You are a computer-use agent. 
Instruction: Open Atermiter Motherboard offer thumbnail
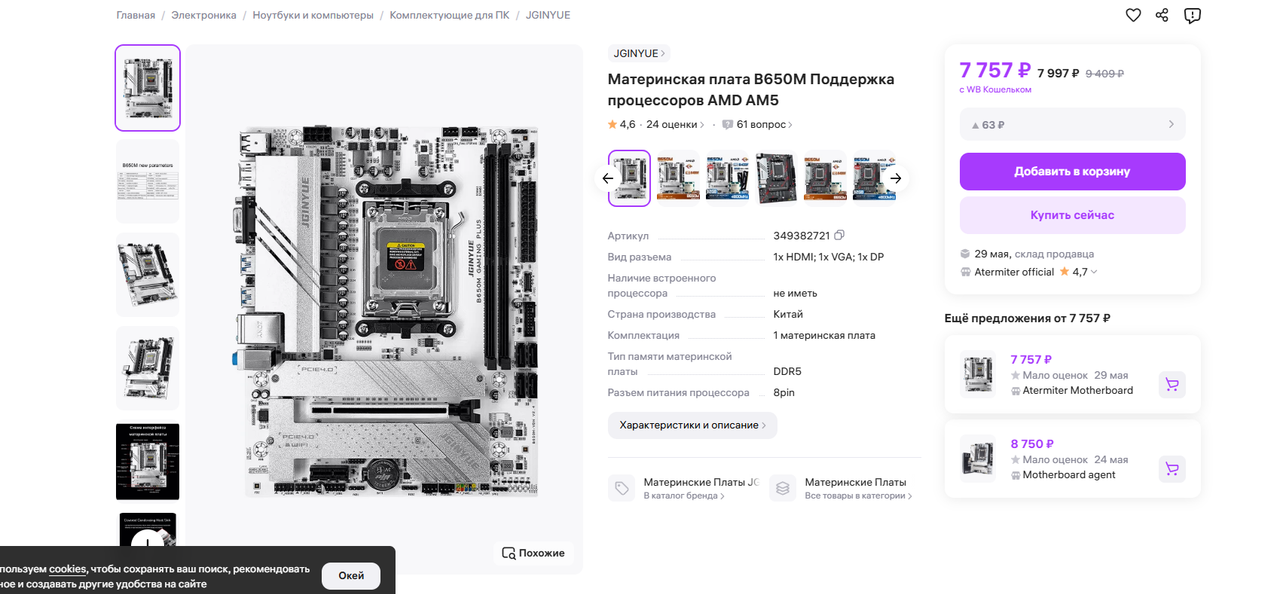[979, 374]
